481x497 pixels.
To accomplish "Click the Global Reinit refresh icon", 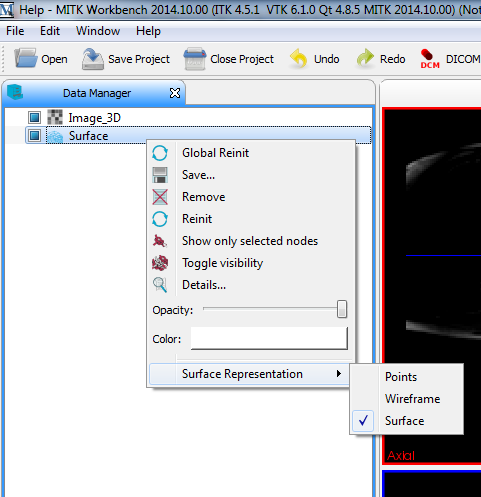I will [160, 153].
